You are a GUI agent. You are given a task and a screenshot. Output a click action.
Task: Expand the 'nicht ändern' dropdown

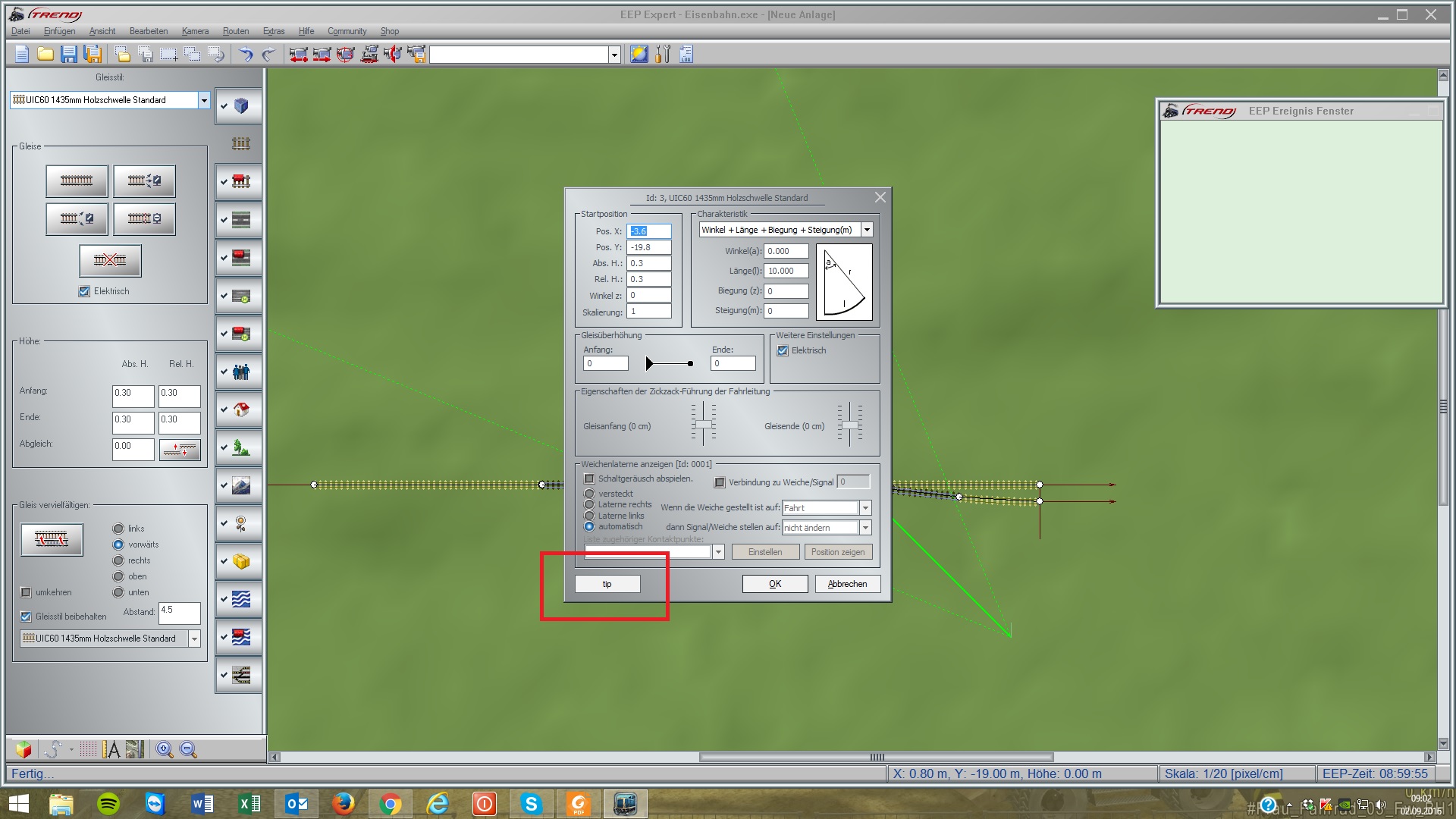pyautogui.click(x=865, y=528)
